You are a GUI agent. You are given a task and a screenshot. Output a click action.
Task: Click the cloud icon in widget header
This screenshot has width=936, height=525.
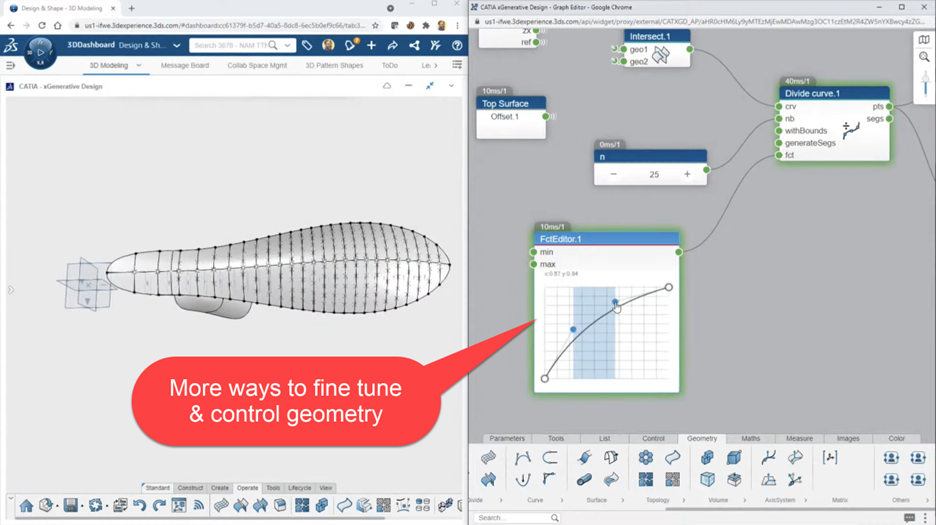point(387,86)
